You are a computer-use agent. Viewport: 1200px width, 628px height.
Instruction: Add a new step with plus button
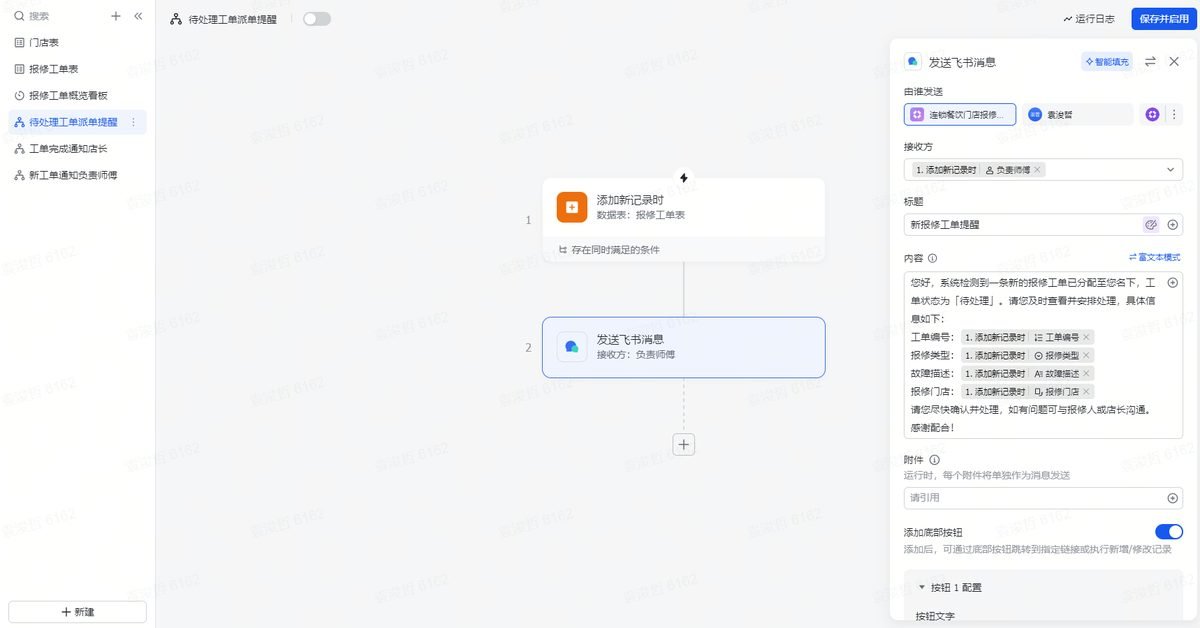(x=684, y=444)
